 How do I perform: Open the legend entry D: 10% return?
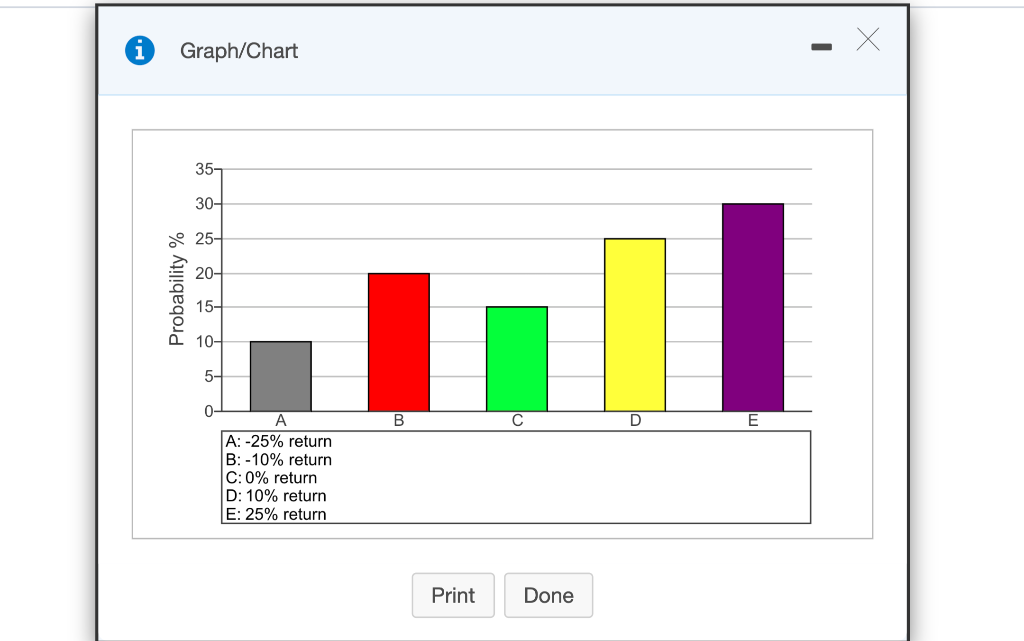(274, 496)
